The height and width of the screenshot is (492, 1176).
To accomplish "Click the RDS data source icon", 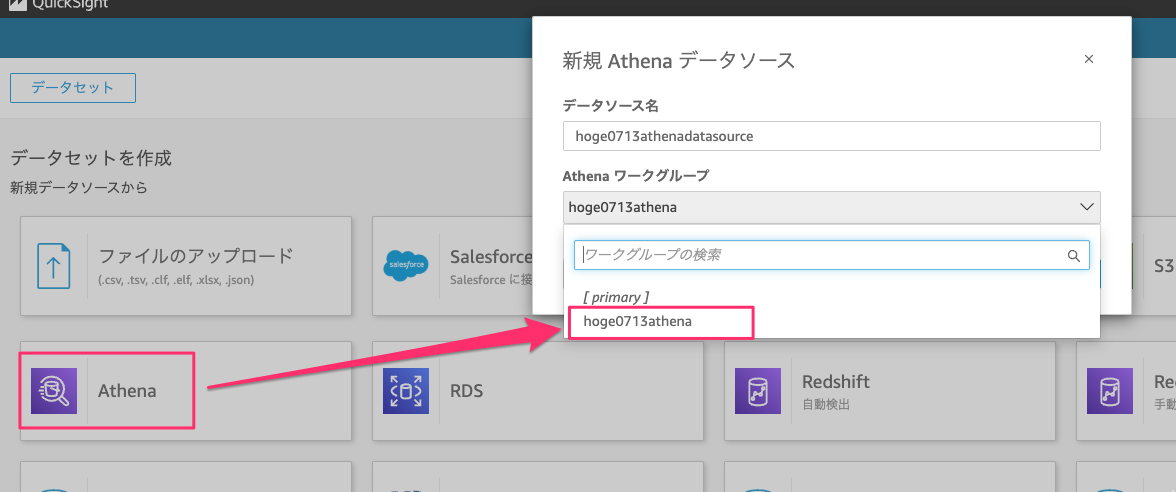I will coord(406,391).
